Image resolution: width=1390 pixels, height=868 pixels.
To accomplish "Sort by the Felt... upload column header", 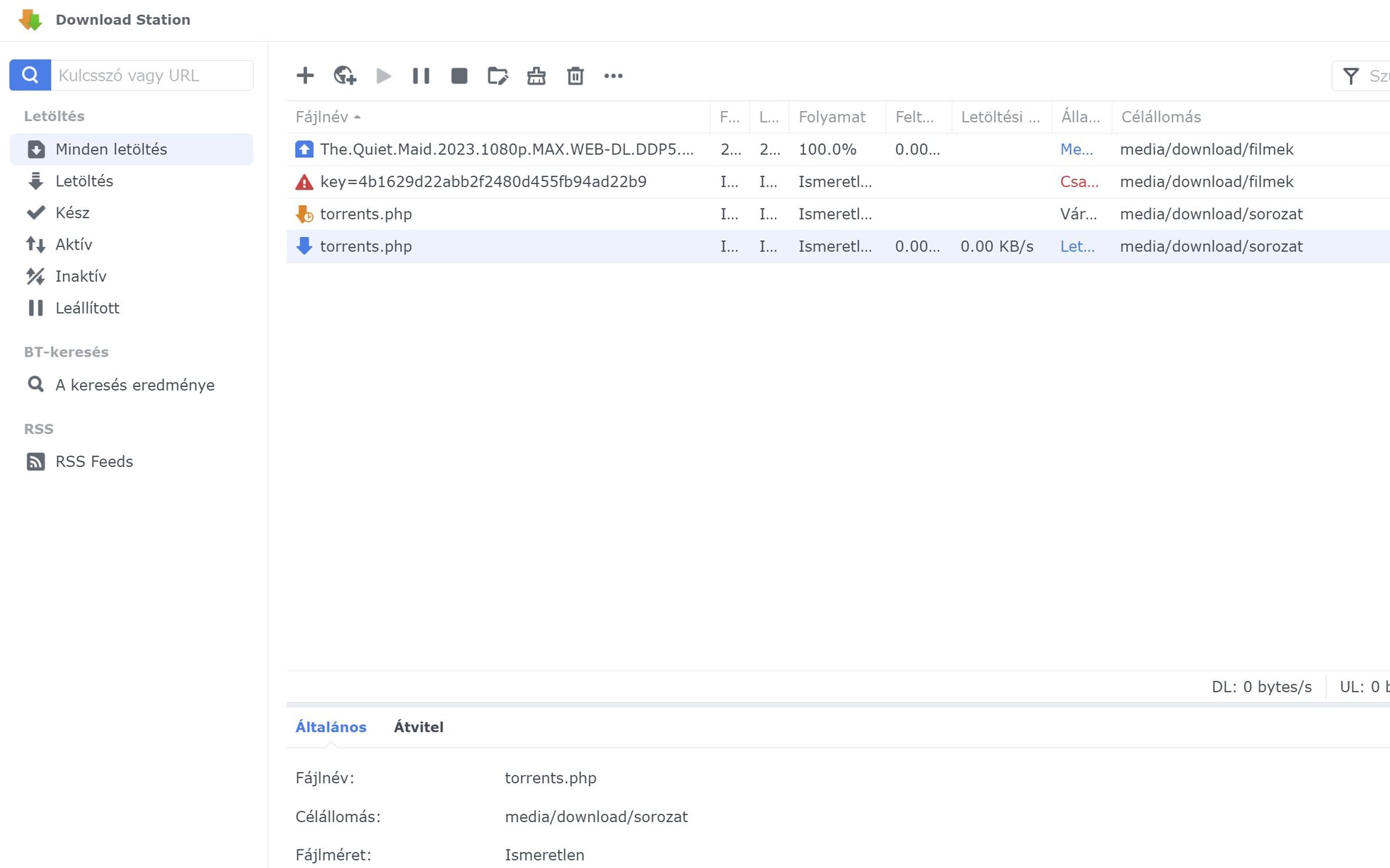I will click(x=919, y=117).
